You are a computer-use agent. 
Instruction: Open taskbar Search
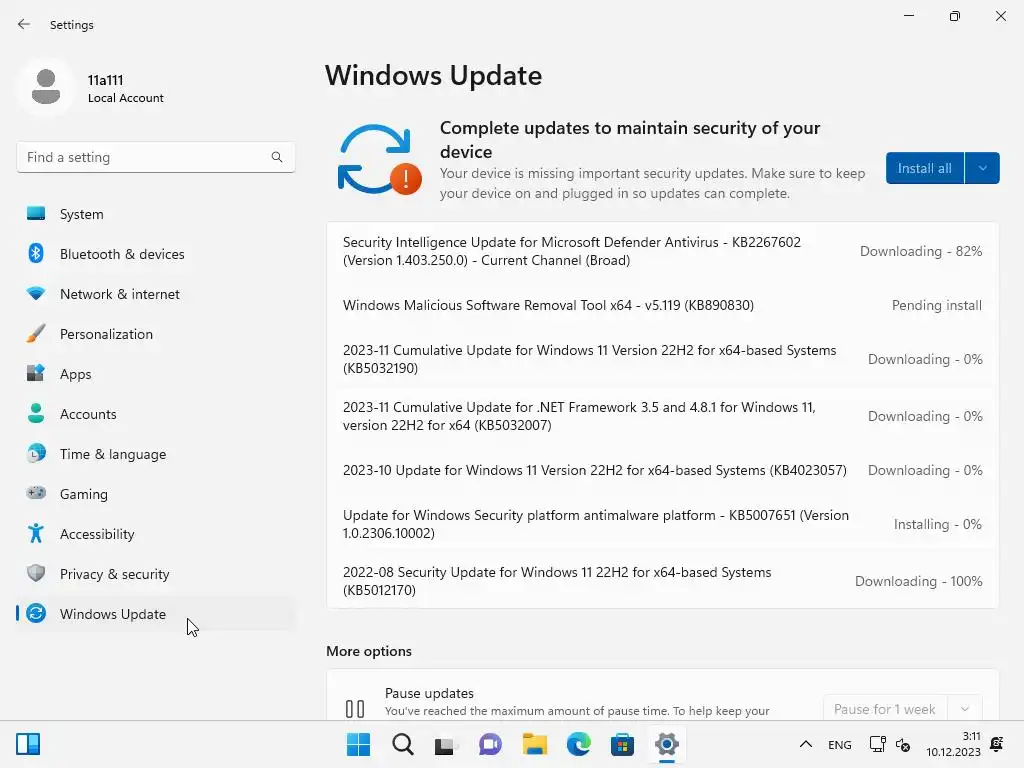(402, 744)
